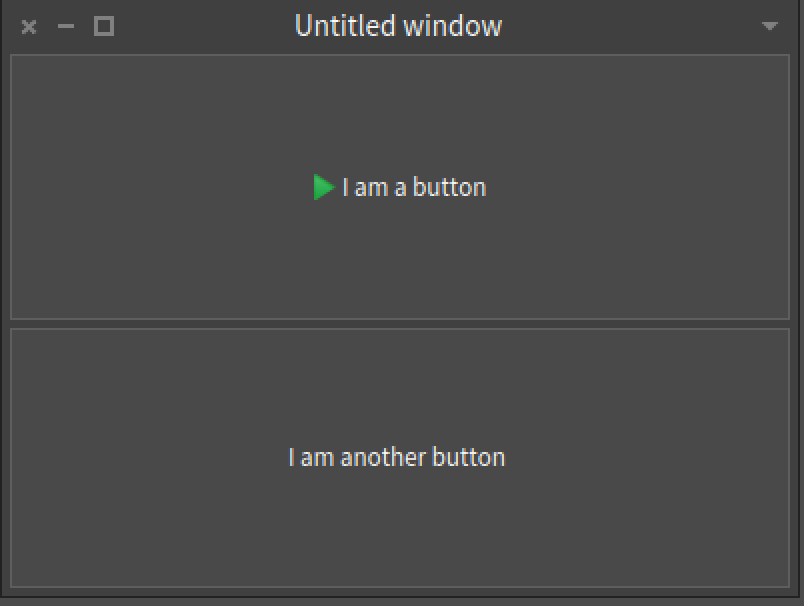The height and width of the screenshot is (606, 804).
Task: Click the arrow icon left of "I am a button"
Action: point(323,187)
